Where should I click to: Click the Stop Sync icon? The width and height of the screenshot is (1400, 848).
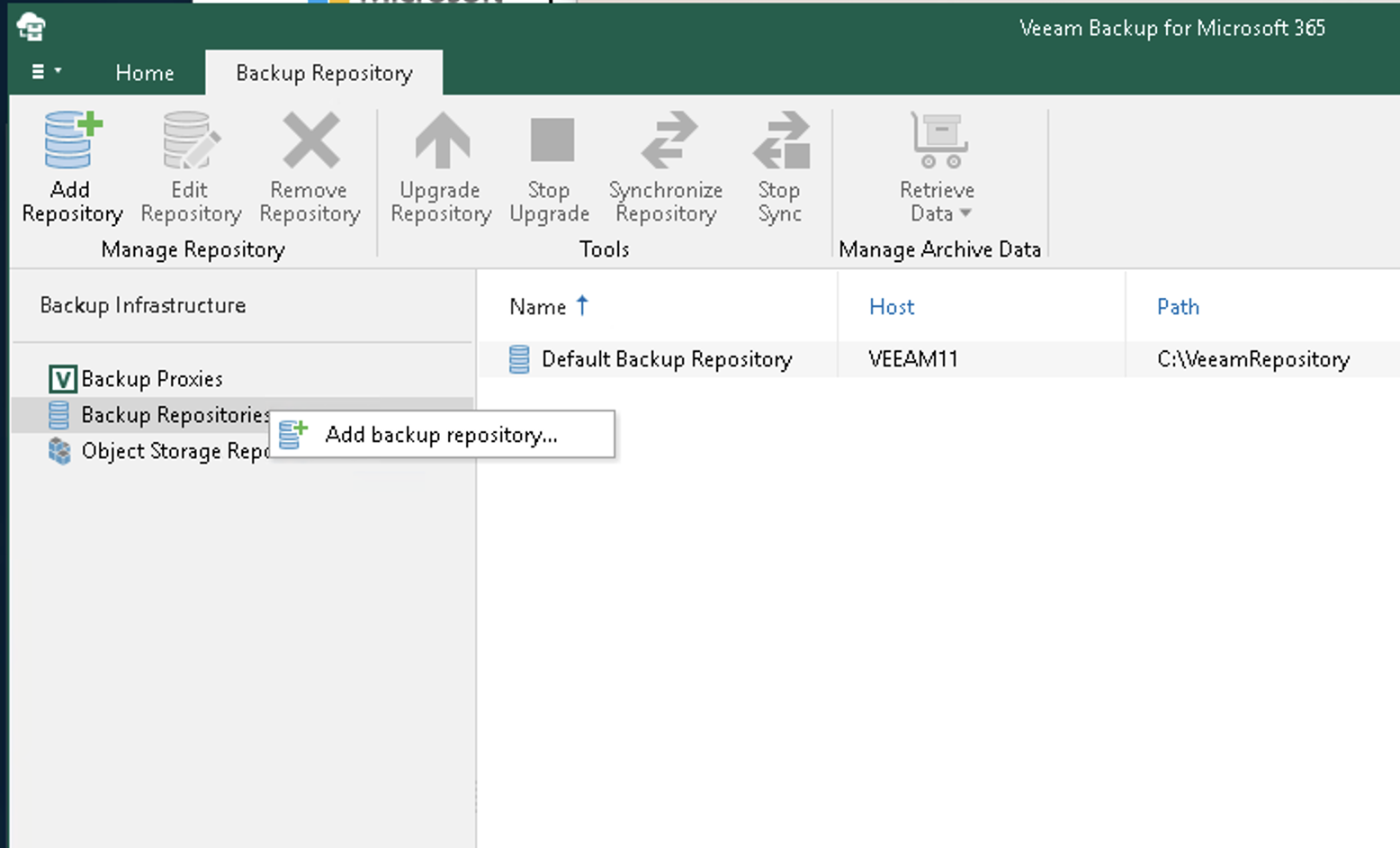click(781, 140)
